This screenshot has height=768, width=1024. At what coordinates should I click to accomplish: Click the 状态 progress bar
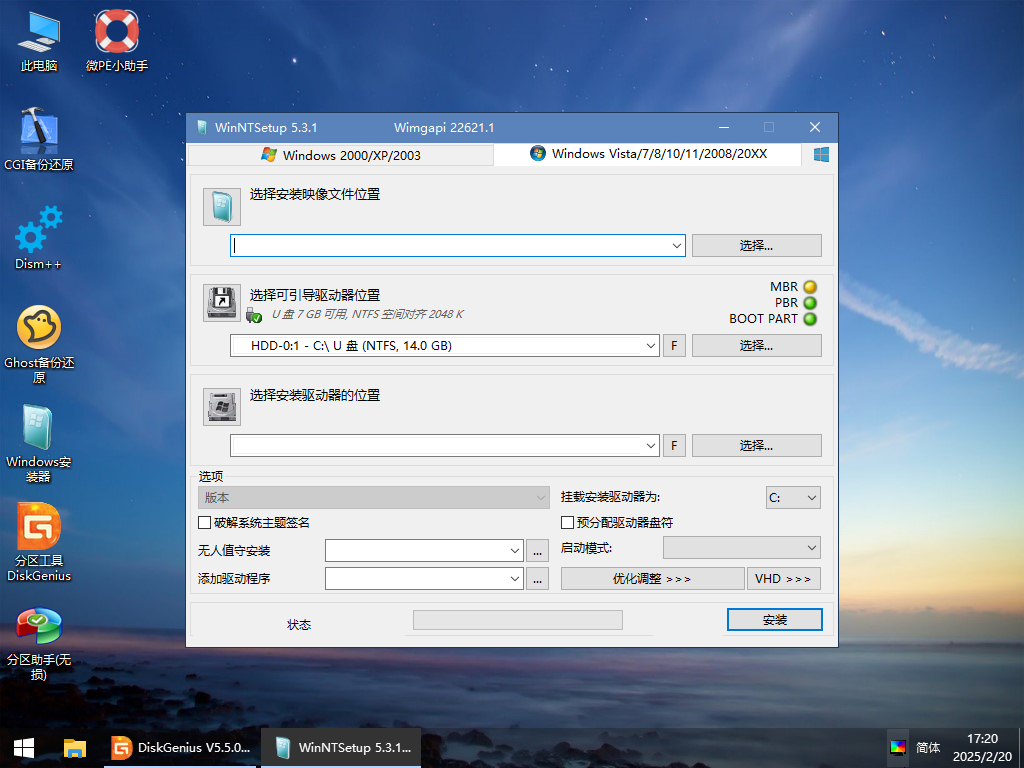518,620
